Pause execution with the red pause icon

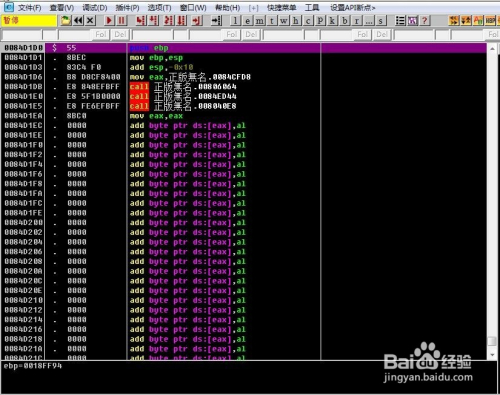pyautogui.click(x=121, y=21)
